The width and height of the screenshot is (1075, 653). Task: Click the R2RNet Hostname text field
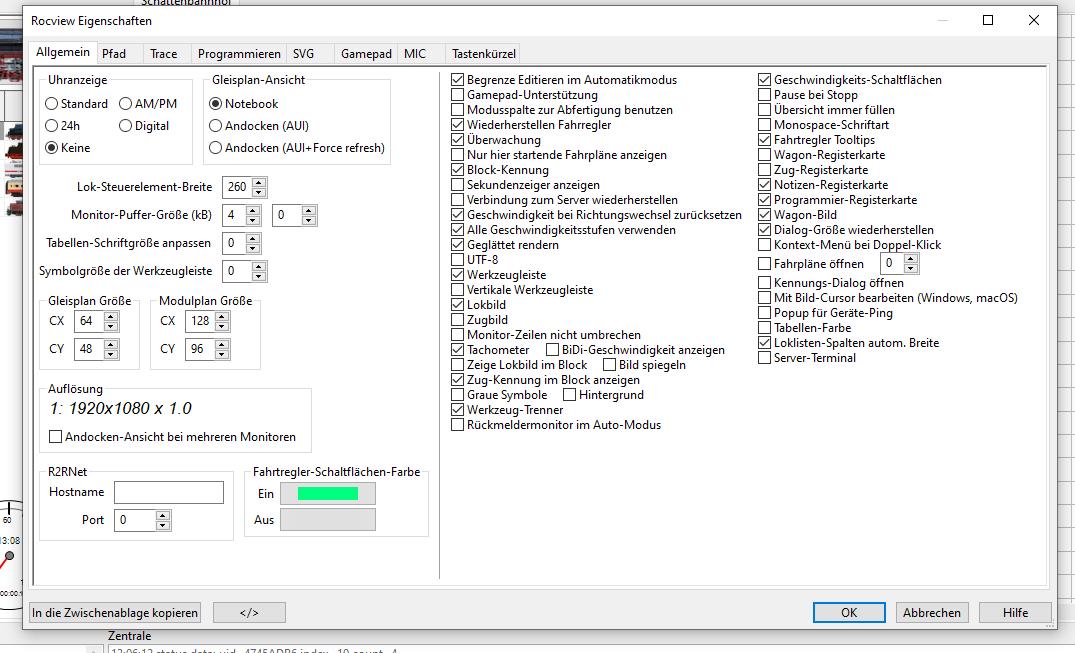pyautogui.click(x=168, y=492)
